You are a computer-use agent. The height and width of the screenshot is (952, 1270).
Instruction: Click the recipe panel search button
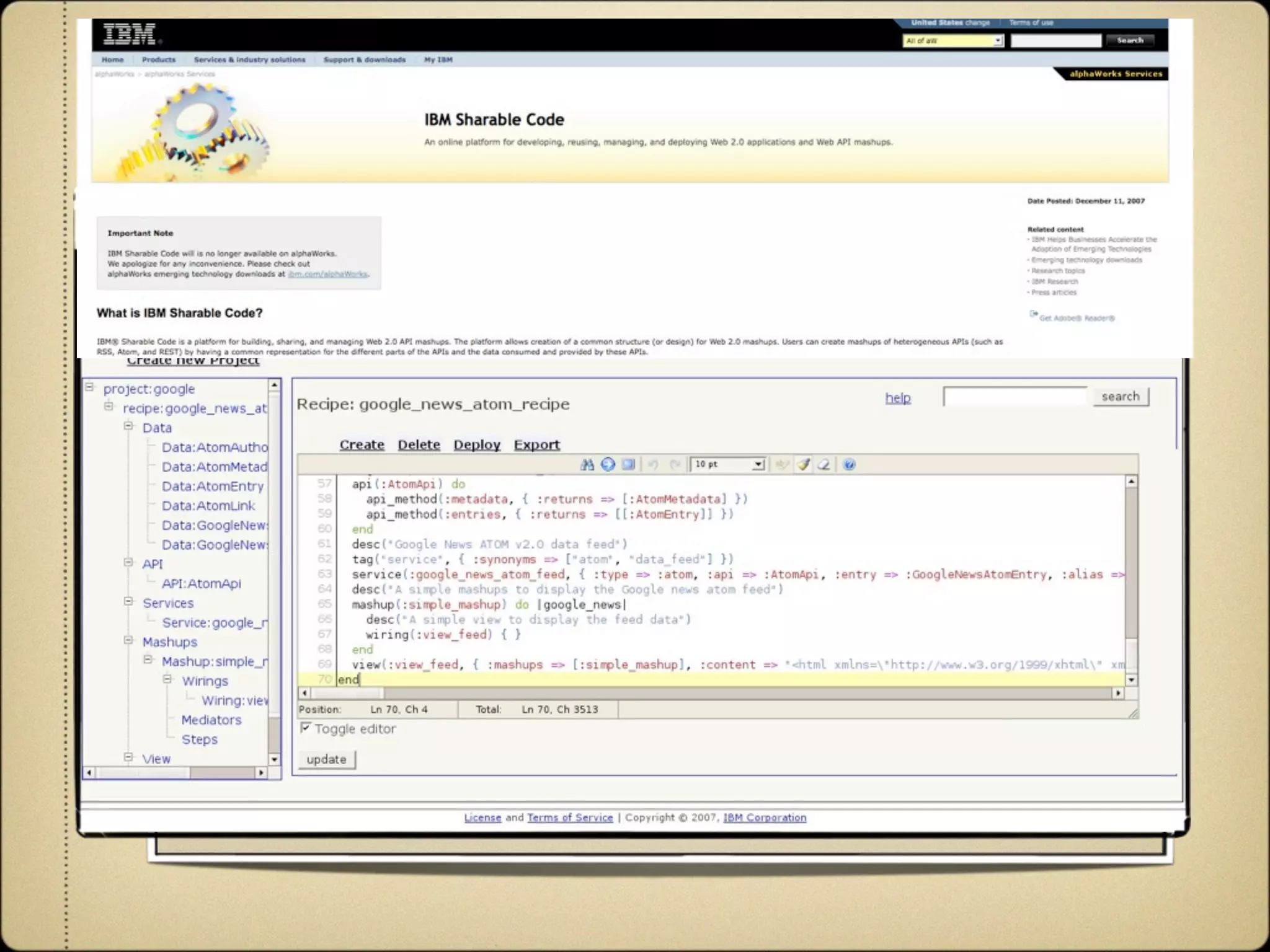tap(1121, 397)
